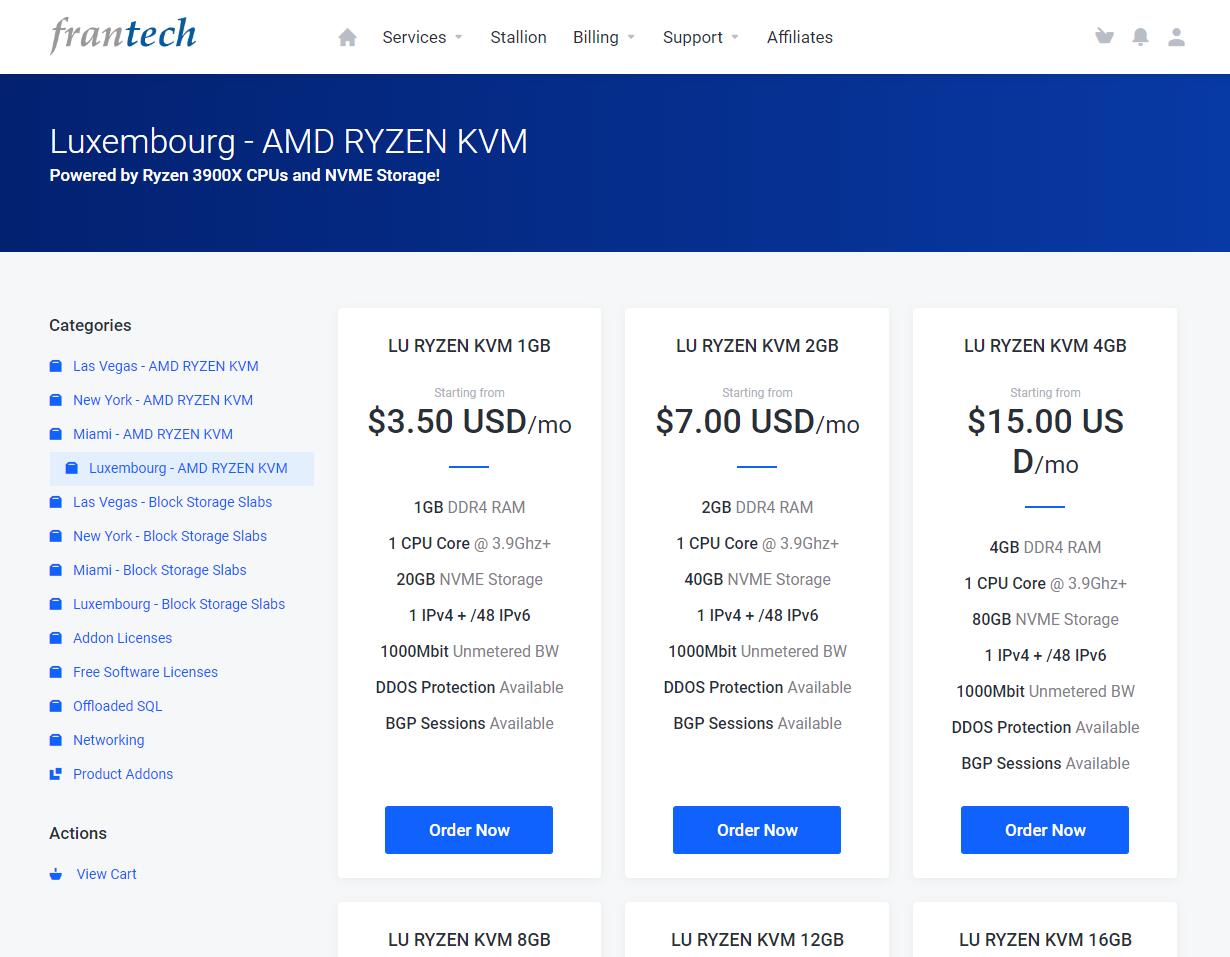Click the icon beside Miami - AMD RYZEN KVM
This screenshot has height=957, width=1230.
click(56, 434)
